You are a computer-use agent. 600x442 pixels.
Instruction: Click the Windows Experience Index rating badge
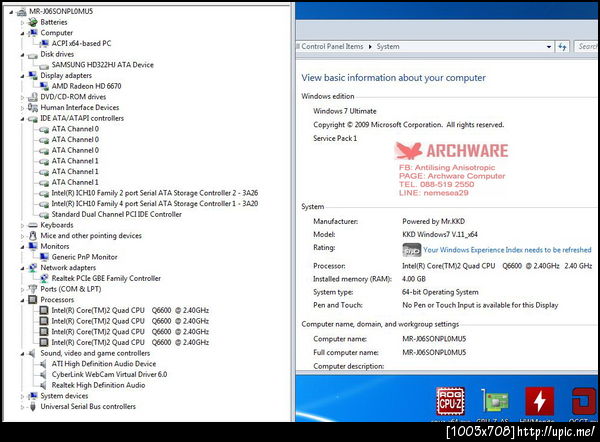tap(411, 250)
